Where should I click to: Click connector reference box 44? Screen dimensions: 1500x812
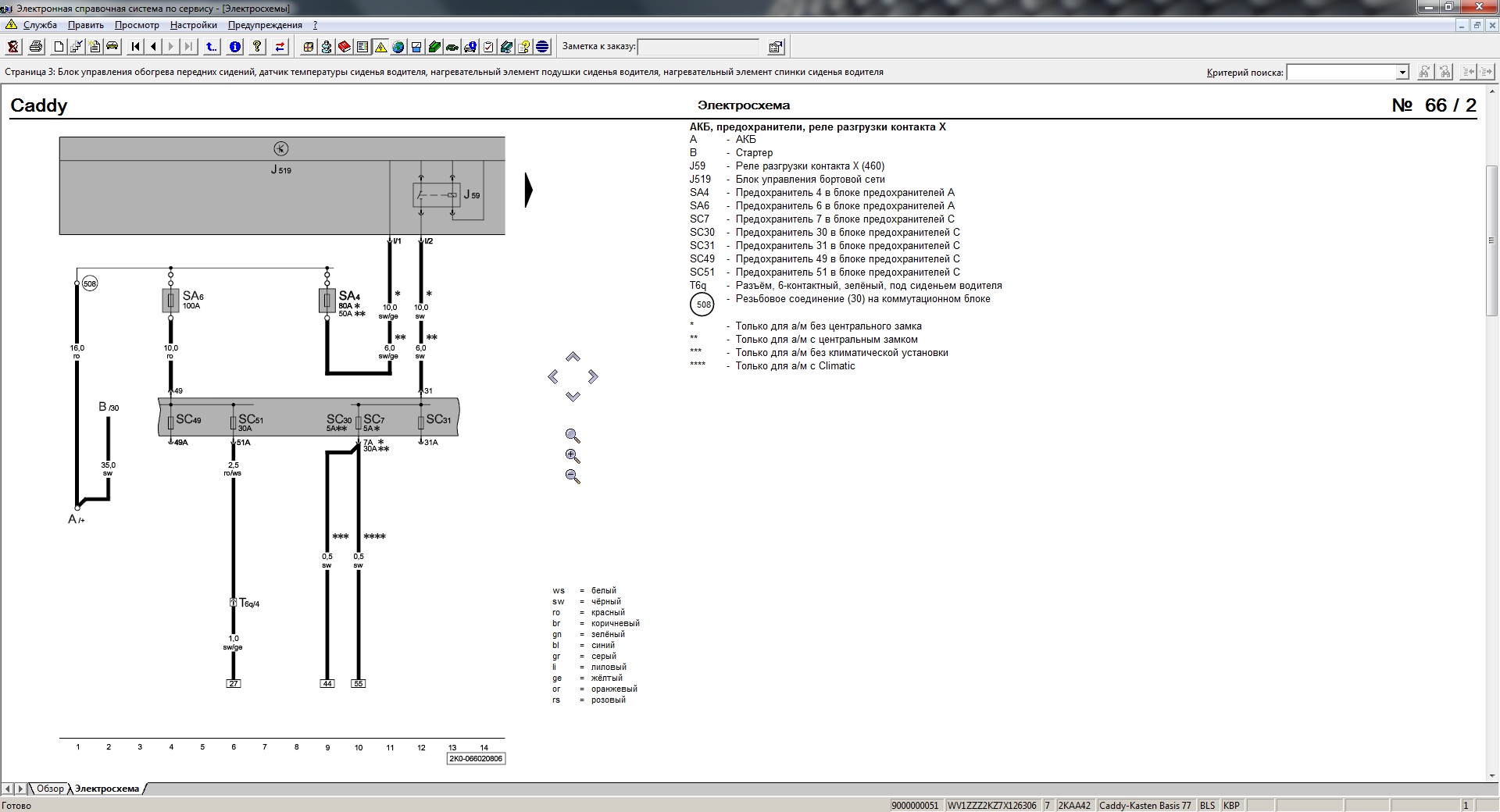(327, 683)
